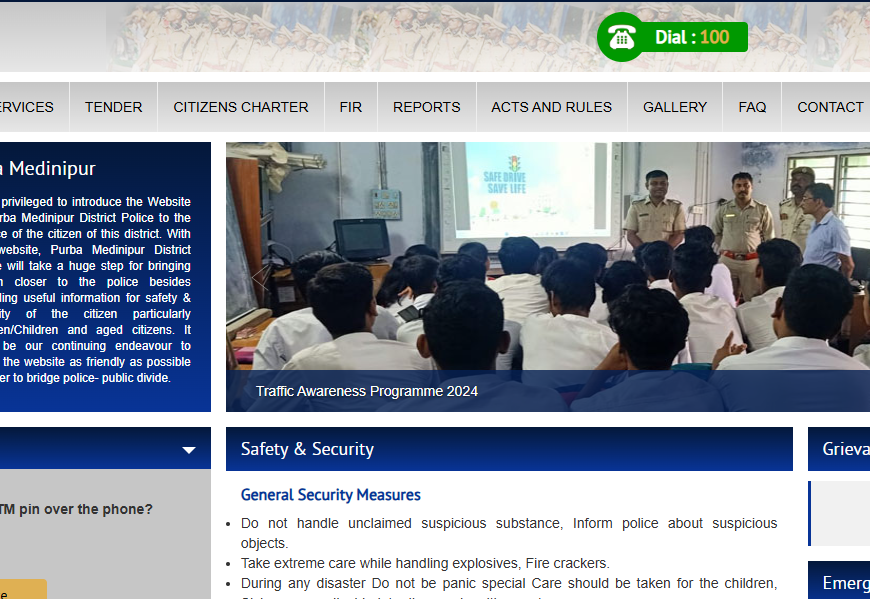
Task: Click the CONTACT menu item
Action: click(x=830, y=107)
